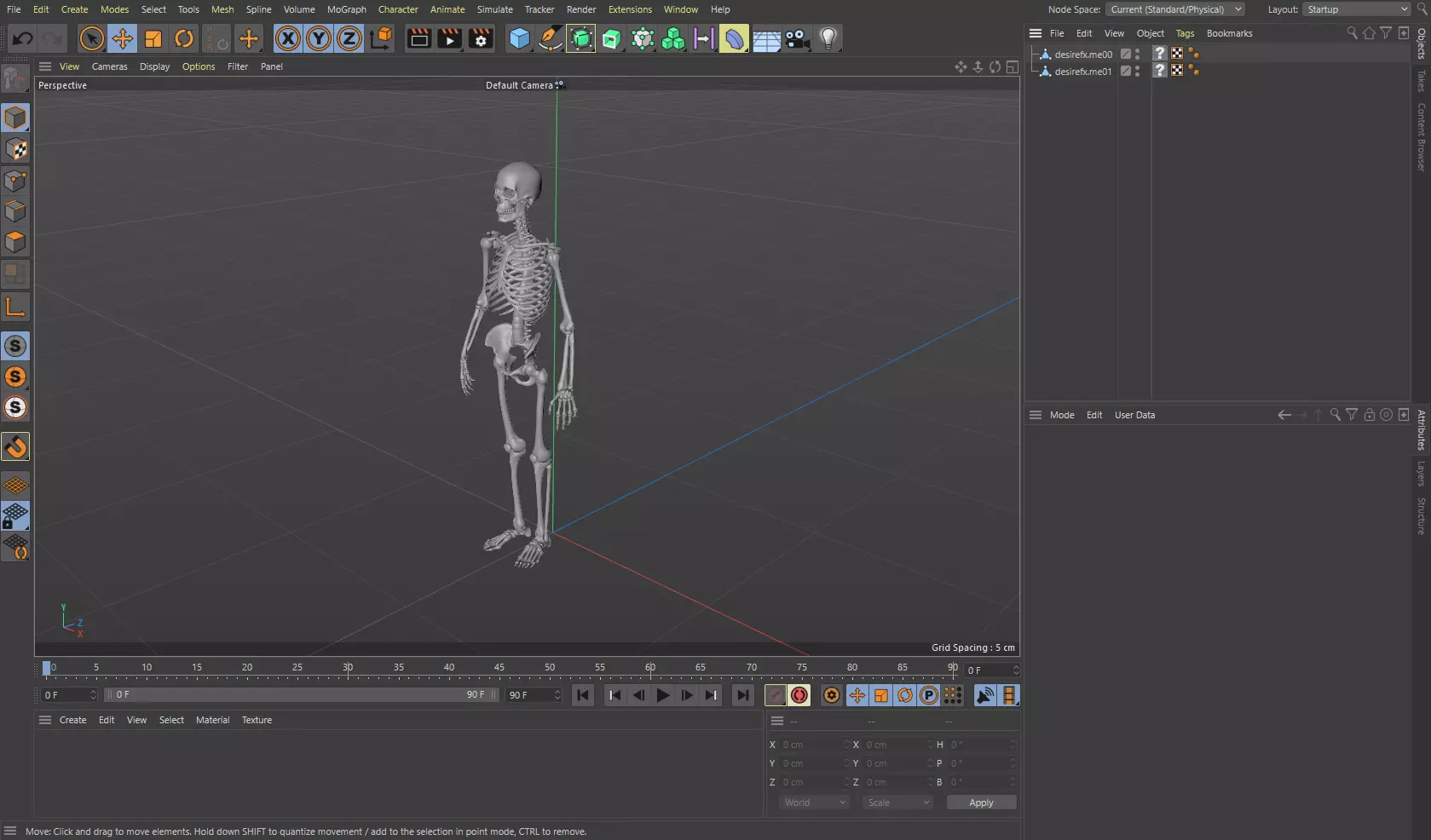This screenshot has height=840, width=1431.
Task: Open Material Manager hamburger menu
Action: [45, 720]
